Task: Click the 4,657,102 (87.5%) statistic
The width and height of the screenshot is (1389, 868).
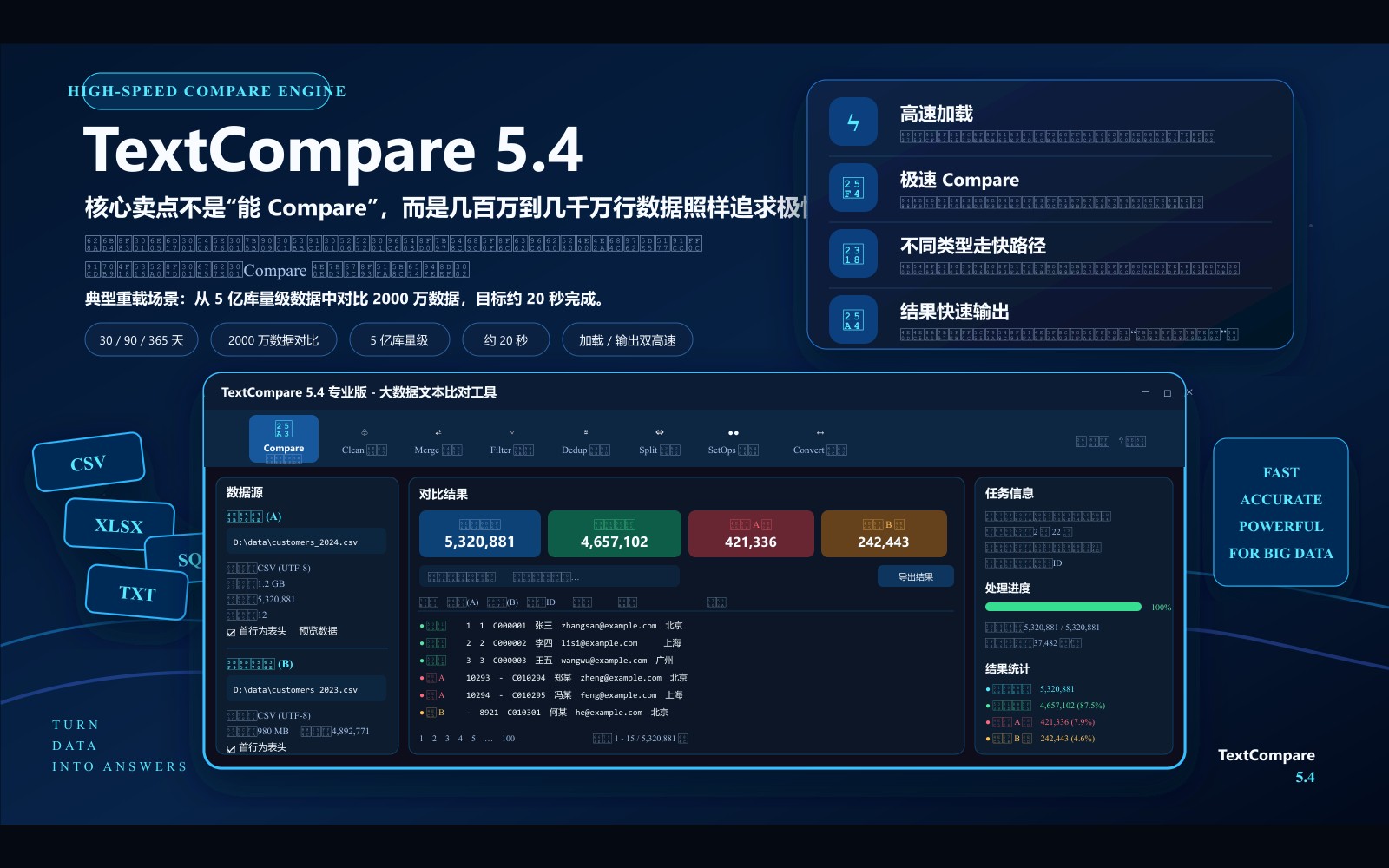Action: point(1072,706)
